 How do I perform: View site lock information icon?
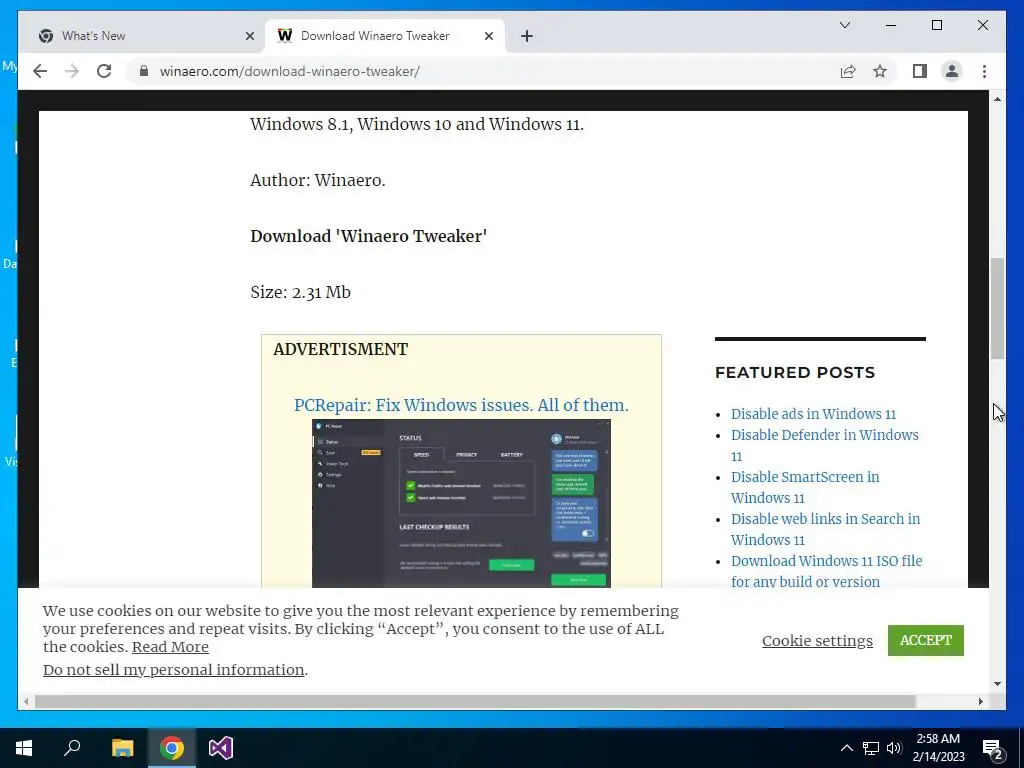coord(144,71)
